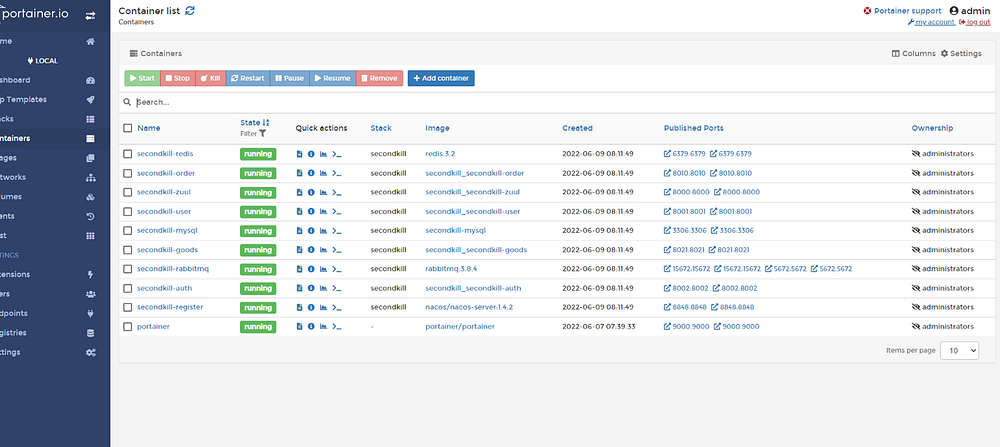Open the Items per page dropdown
1000x447 pixels.
959,350
